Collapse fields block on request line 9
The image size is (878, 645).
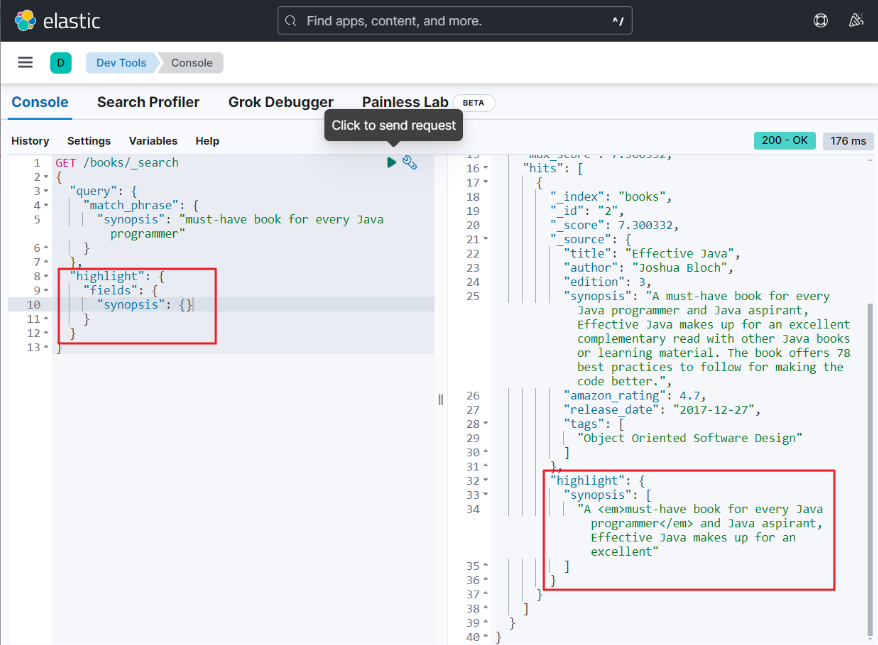click(46, 290)
